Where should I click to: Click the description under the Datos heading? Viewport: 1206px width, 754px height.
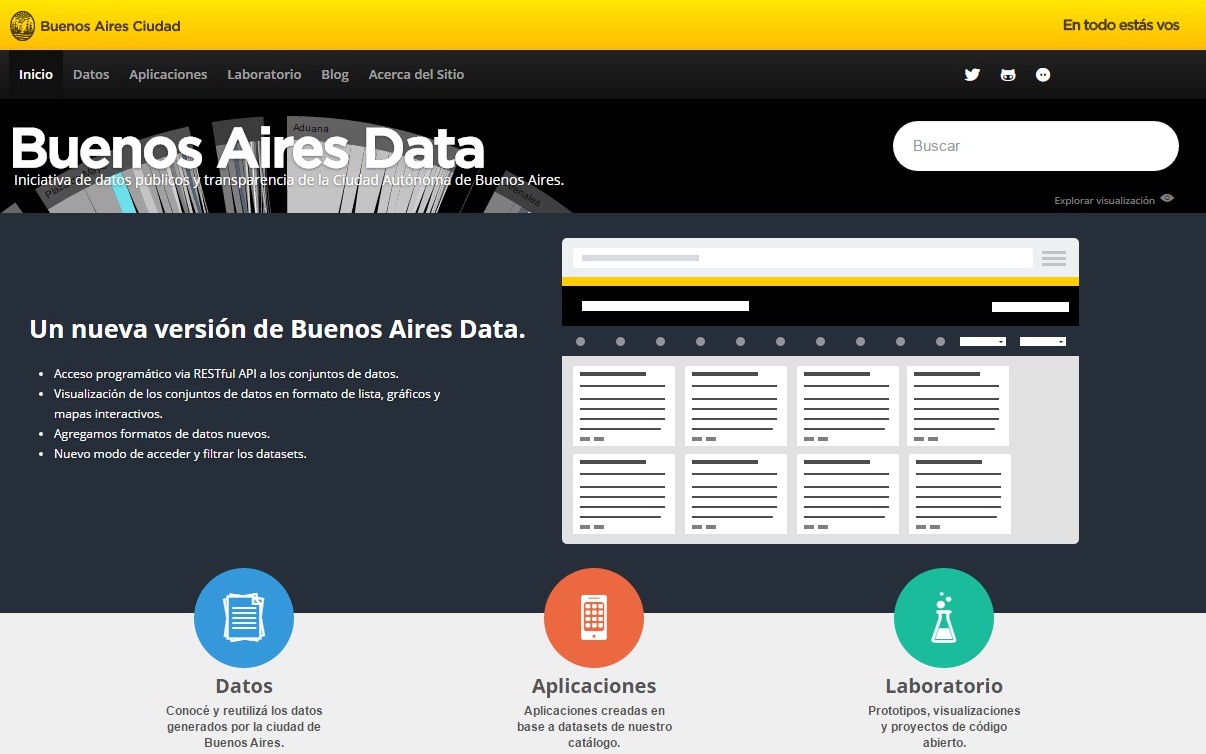point(244,727)
